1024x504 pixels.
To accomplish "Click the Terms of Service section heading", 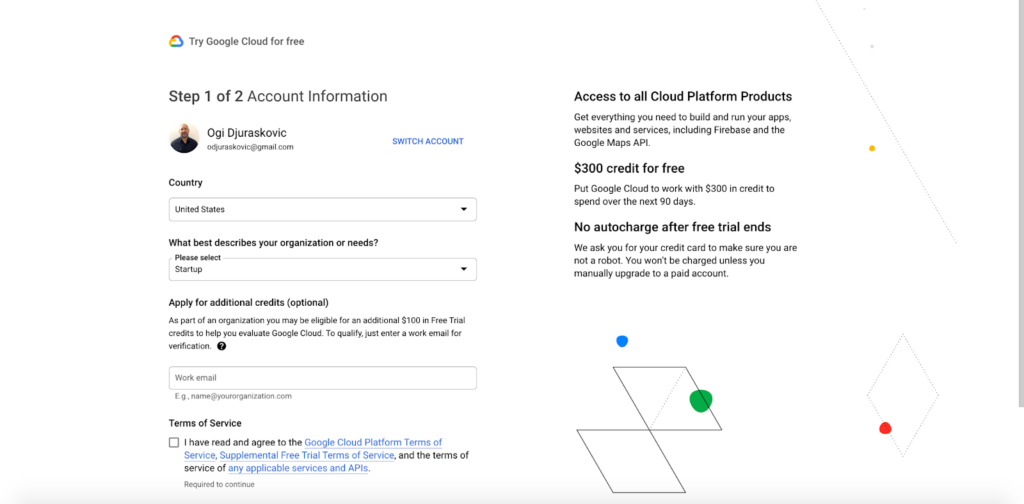I will point(205,423).
